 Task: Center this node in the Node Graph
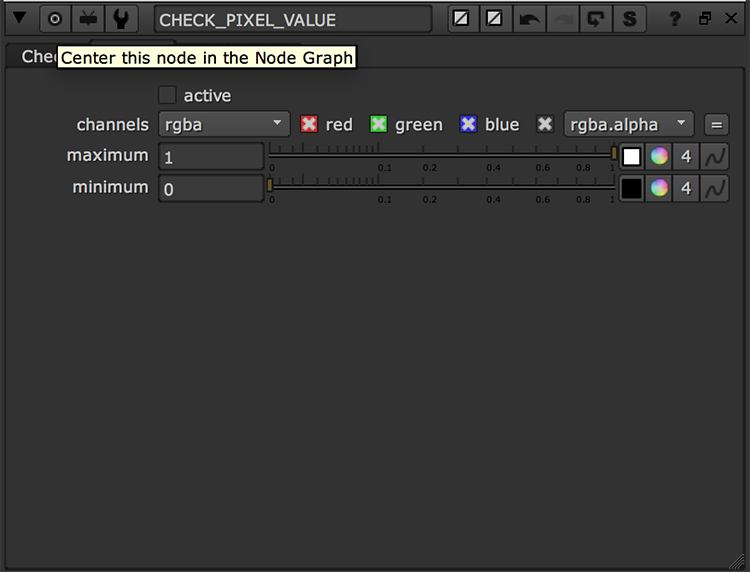click(x=55, y=19)
